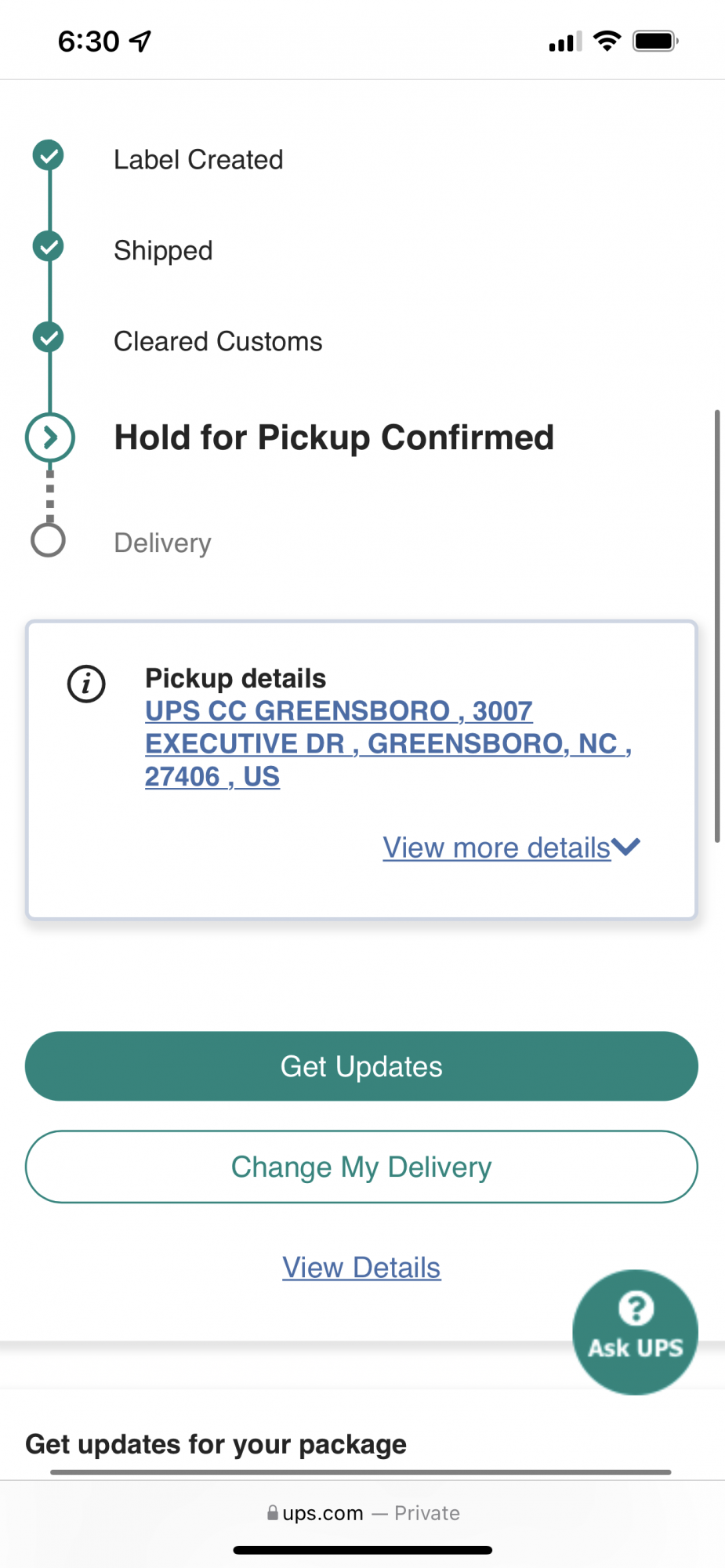Select the Change My Delivery button
Screen dimensions: 725x1568
[361, 1167]
